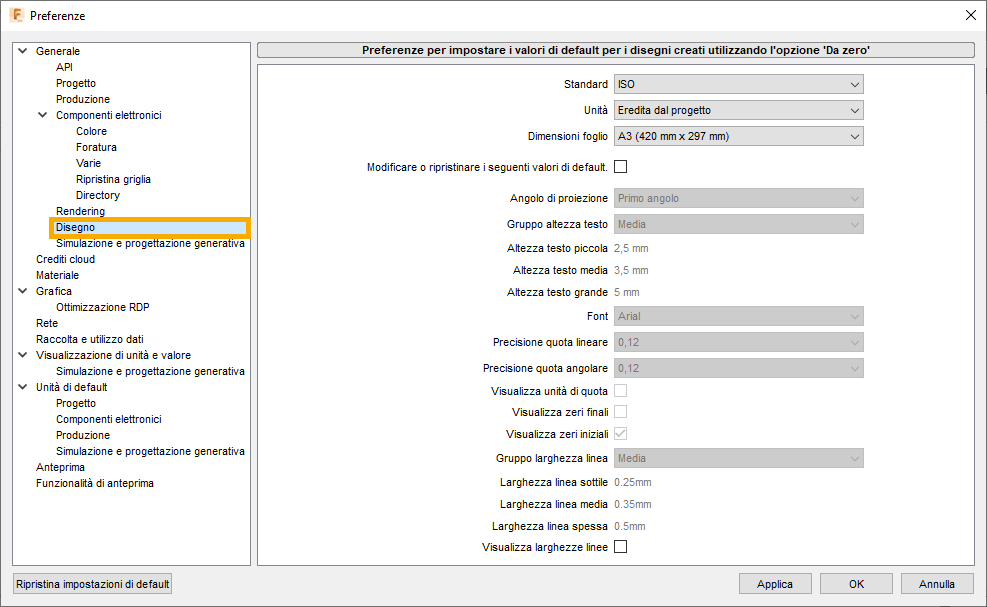Image resolution: width=987 pixels, height=607 pixels.
Task: Open the Materiale preferences page
Action: (x=57, y=275)
